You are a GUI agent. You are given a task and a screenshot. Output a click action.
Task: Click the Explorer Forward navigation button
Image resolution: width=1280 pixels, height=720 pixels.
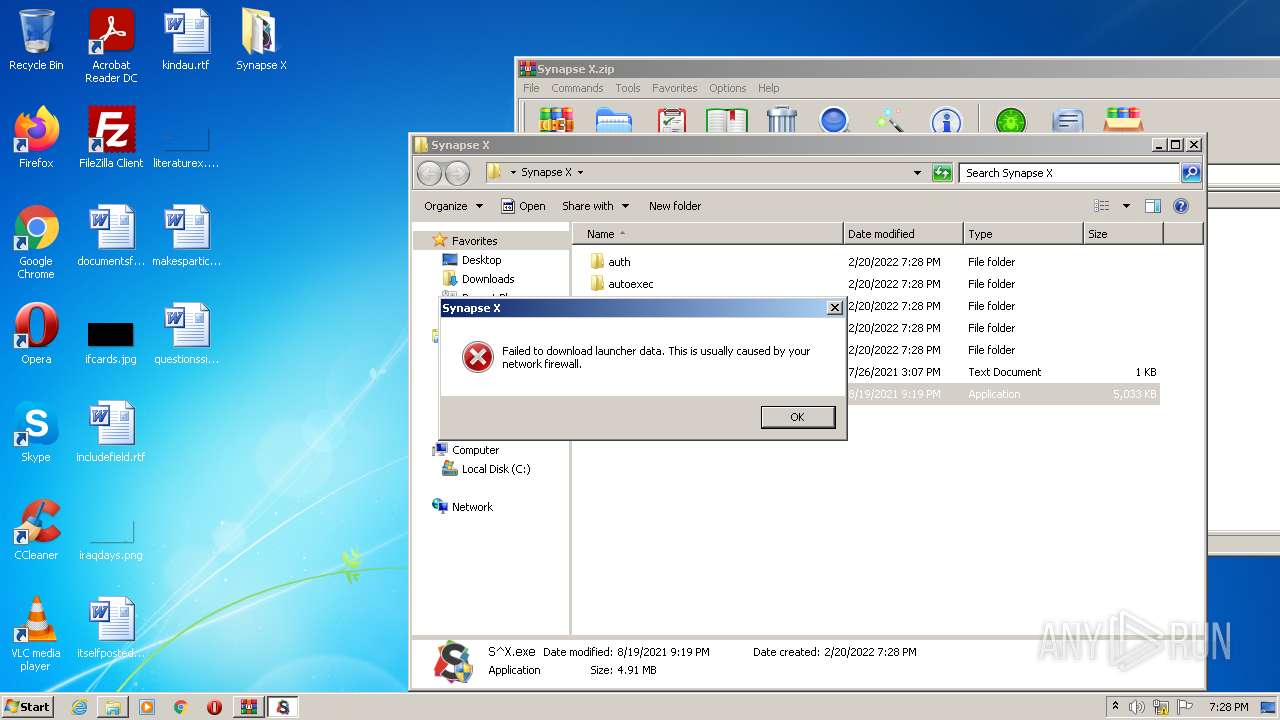coord(457,173)
